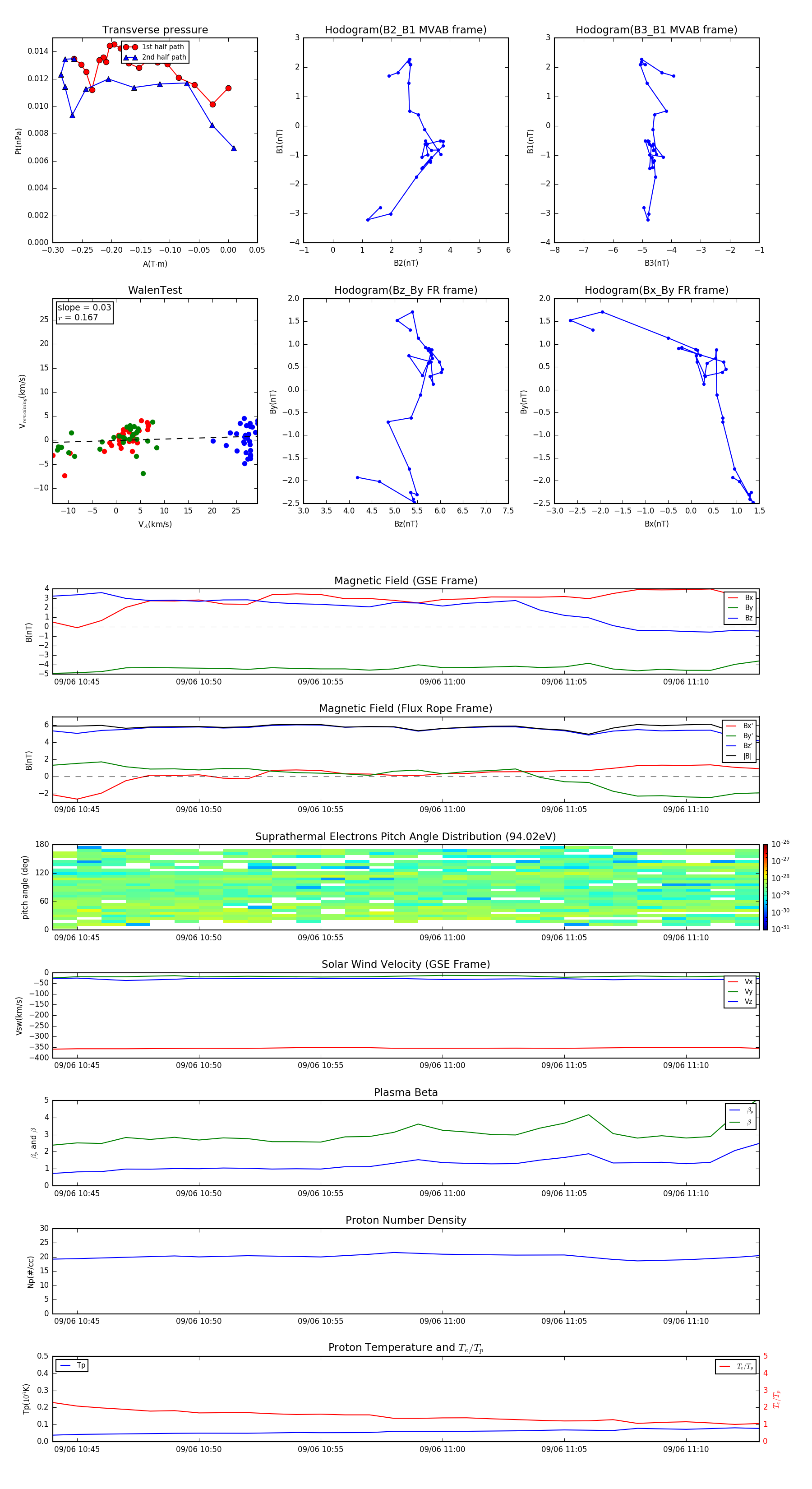
Task: Click the pitch angle distribution colorbar
Action: coord(765,887)
